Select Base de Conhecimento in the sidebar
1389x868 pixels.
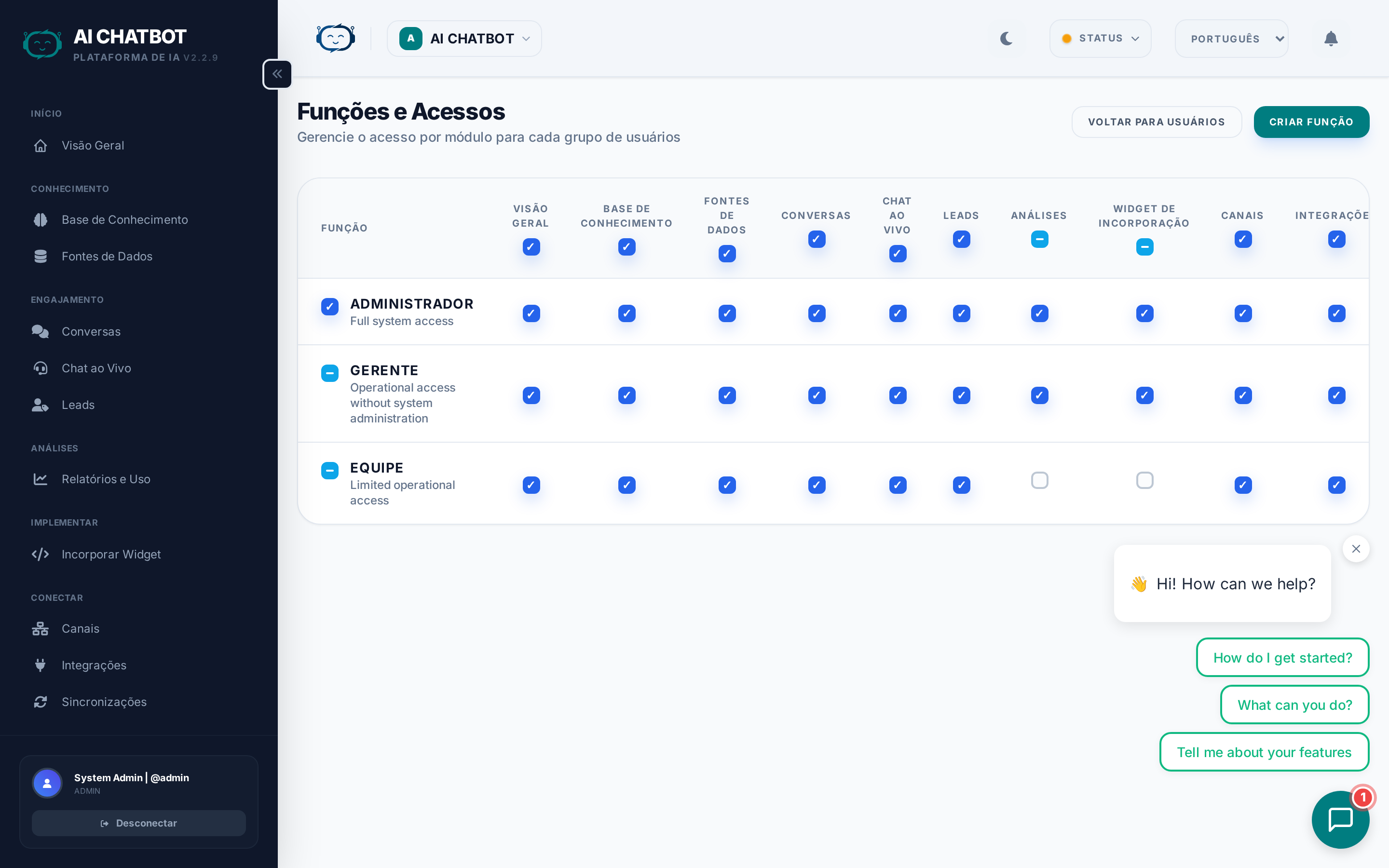124,219
